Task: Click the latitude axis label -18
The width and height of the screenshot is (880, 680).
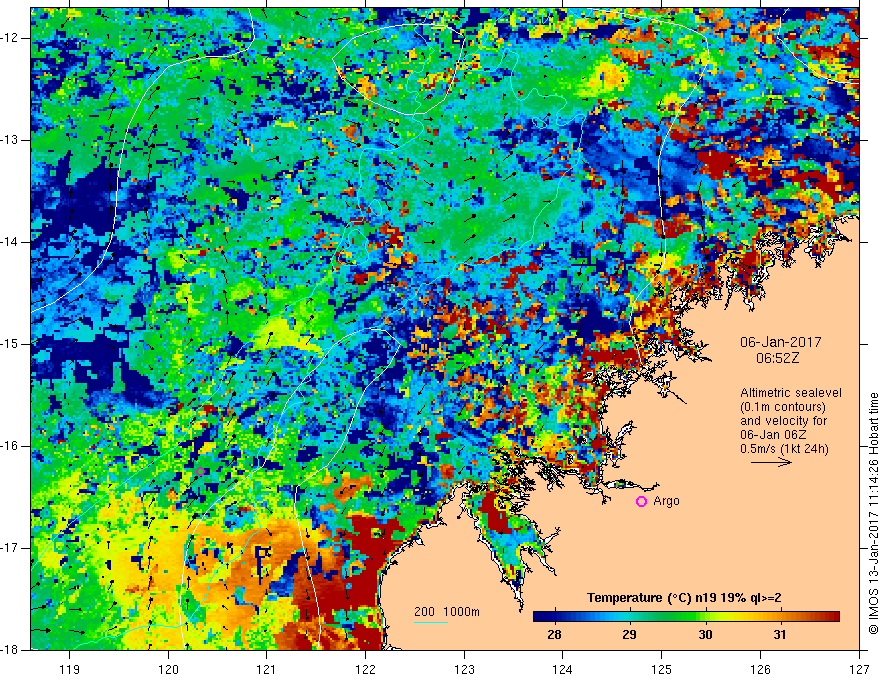Action: [11, 650]
